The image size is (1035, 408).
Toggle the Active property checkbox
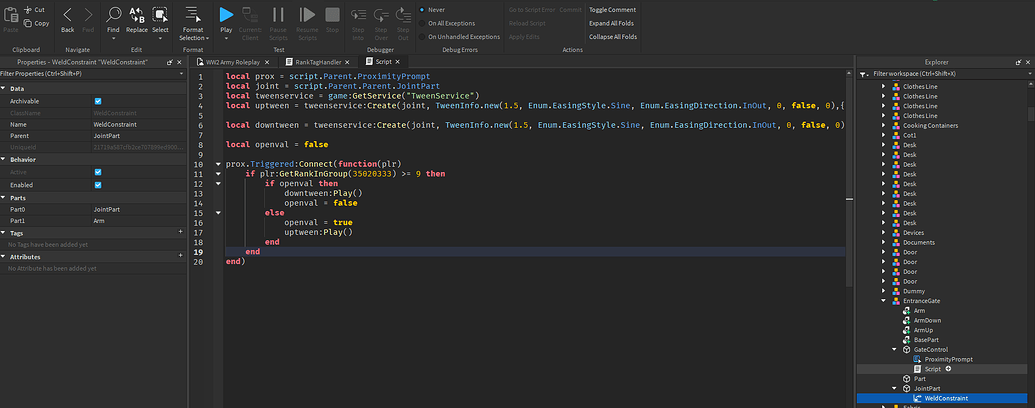[x=98, y=172]
